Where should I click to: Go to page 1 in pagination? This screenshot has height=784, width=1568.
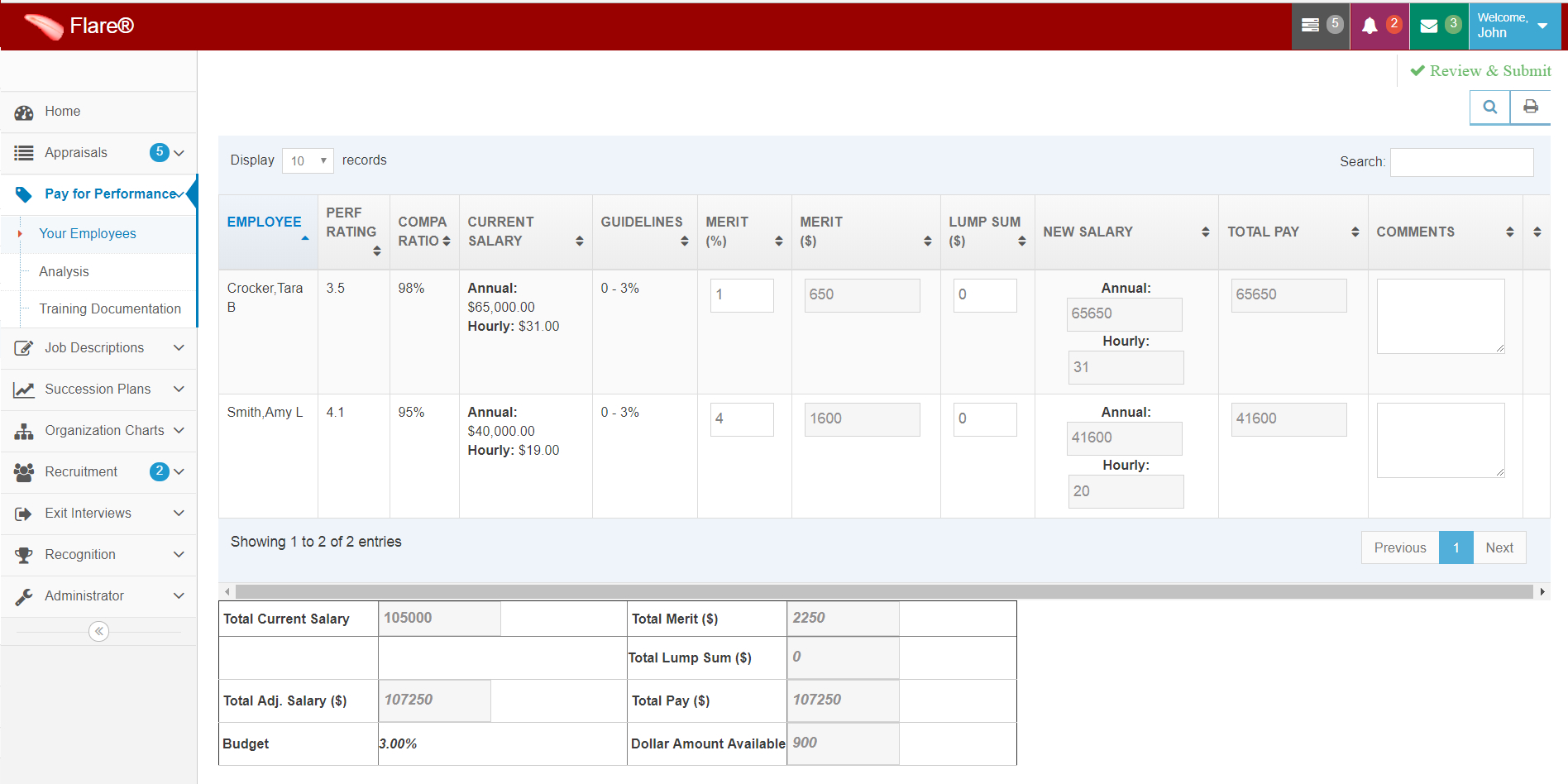point(1456,547)
